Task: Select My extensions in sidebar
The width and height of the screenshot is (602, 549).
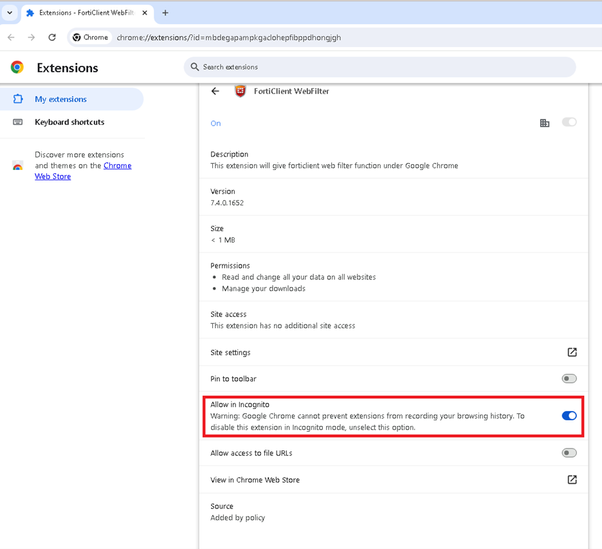Action: pos(72,99)
